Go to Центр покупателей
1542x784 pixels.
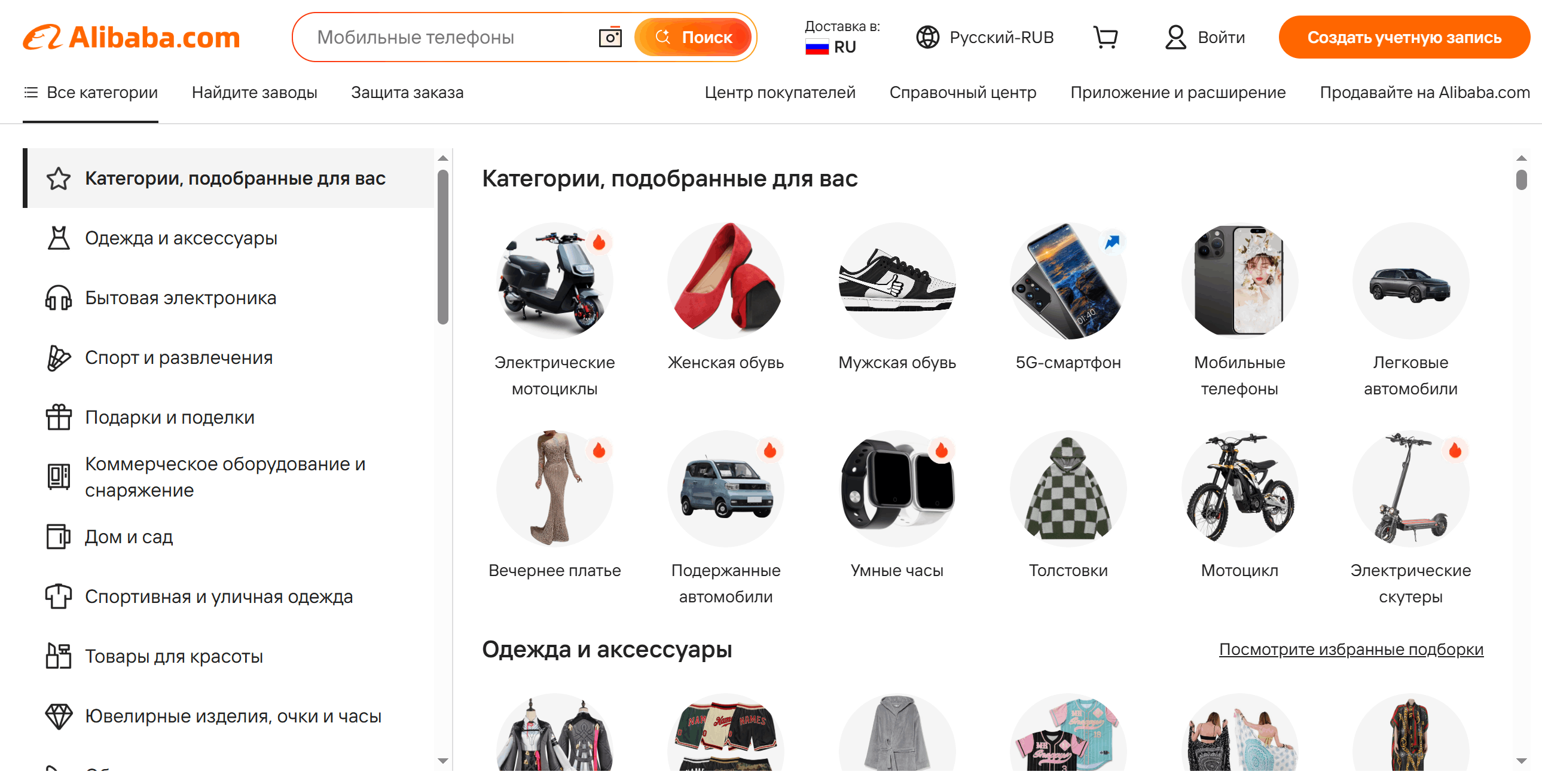coord(780,92)
